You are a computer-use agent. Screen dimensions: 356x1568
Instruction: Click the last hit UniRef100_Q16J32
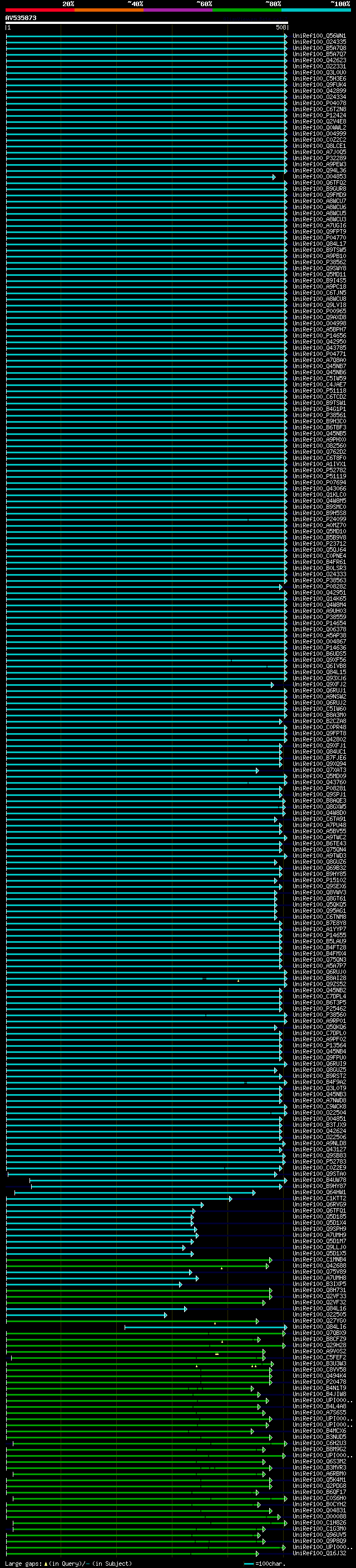pos(319,1554)
